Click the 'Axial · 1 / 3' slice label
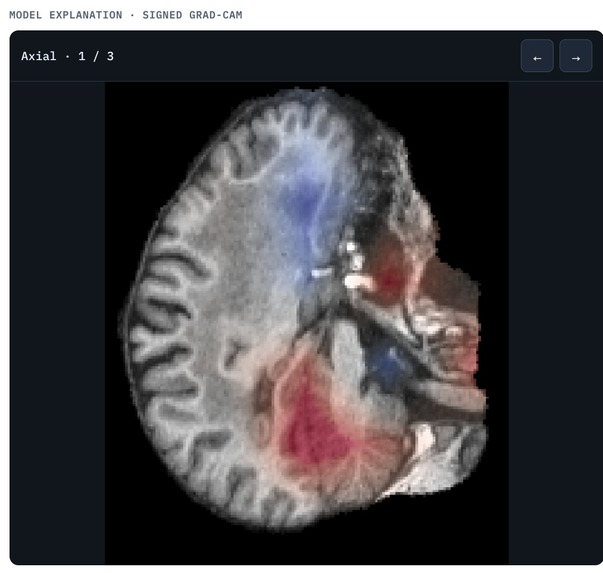The width and height of the screenshot is (603, 573). 67,57
